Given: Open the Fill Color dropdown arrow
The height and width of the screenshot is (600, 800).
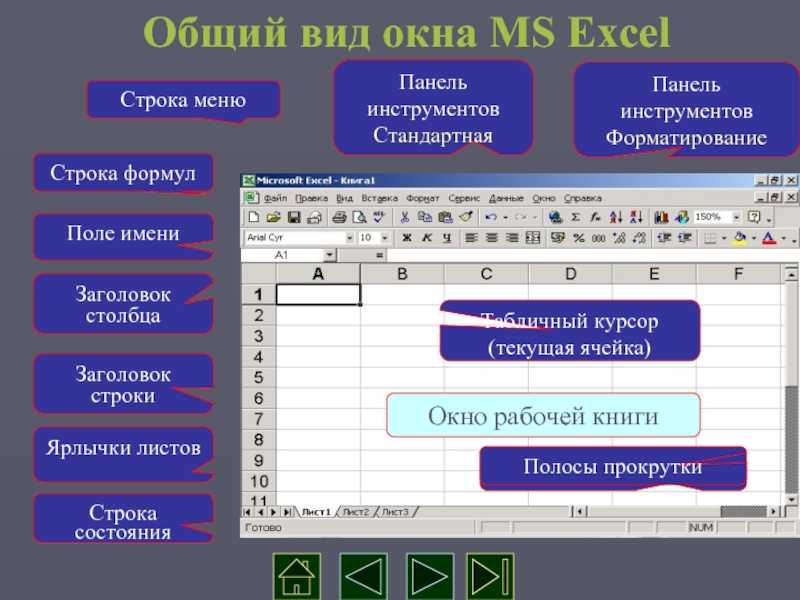Looking at the screenshot, I should point(754,238).
